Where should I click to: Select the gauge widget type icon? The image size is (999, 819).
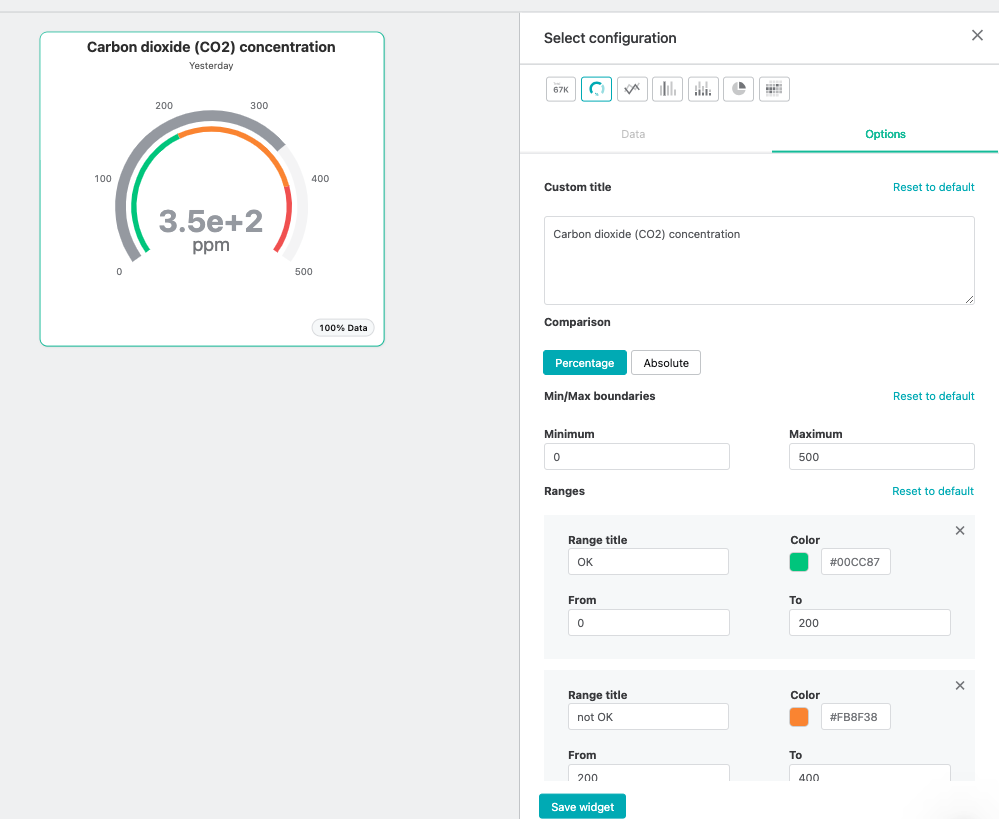tap(596, 89)
